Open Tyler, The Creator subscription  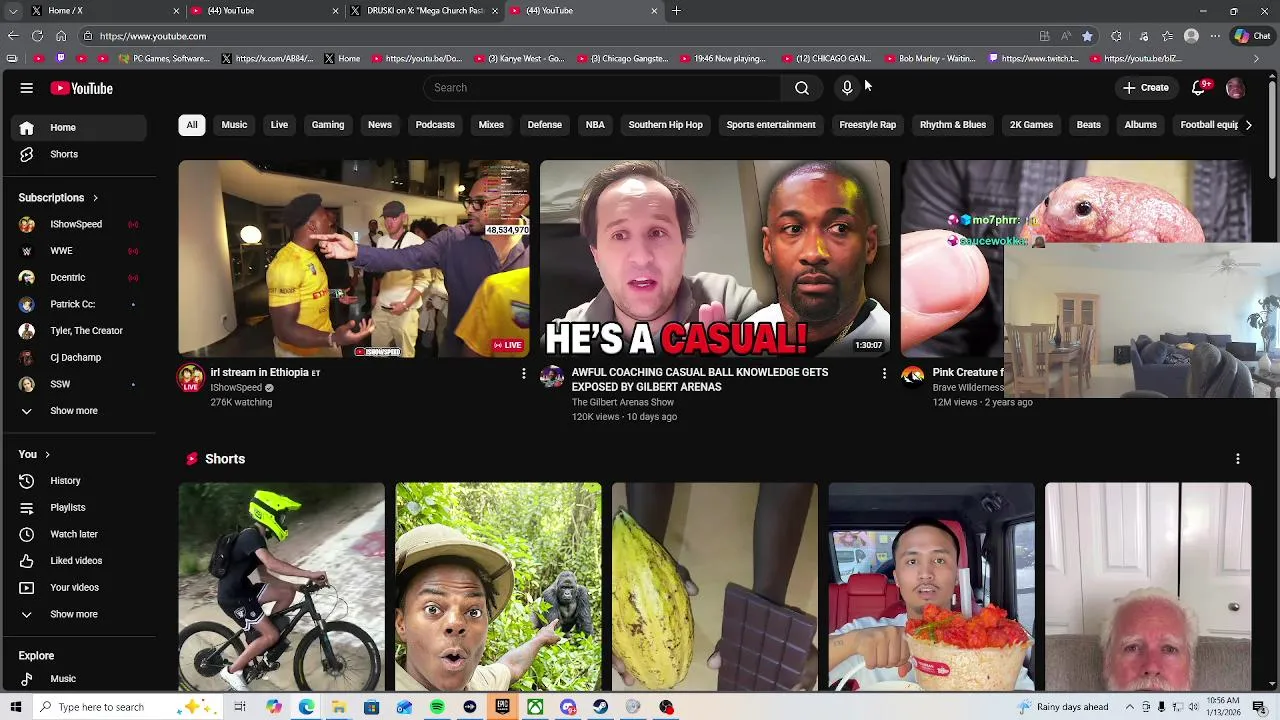(80, 331)
